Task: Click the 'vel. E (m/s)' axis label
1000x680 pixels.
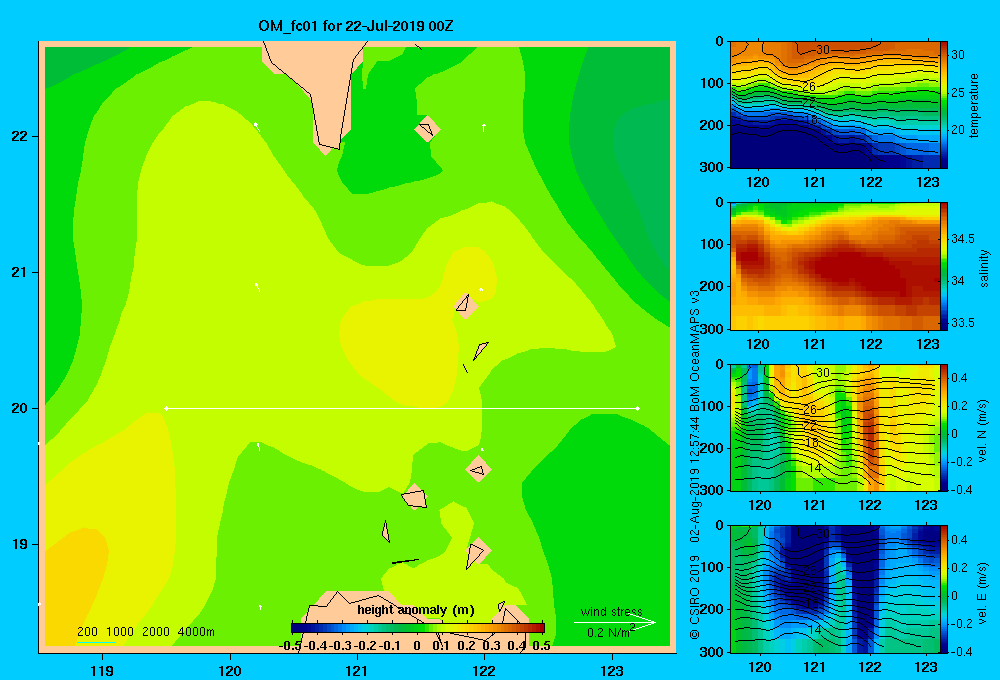Action: click(982, 593)
